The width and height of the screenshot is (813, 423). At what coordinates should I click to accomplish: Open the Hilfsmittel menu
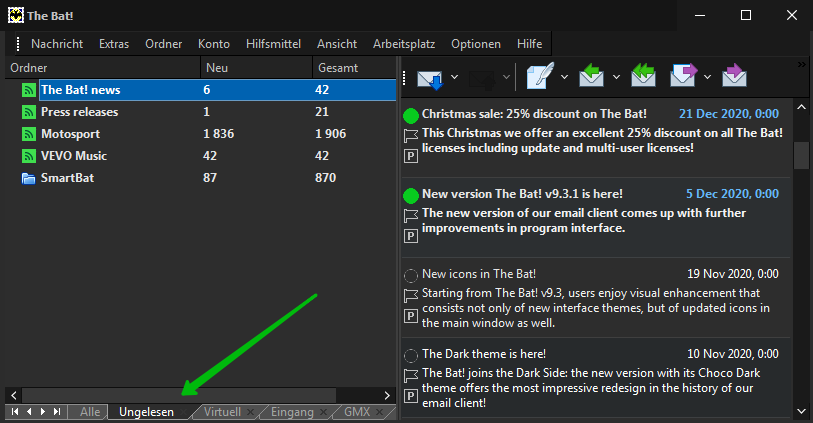click(x=274, y=44)
